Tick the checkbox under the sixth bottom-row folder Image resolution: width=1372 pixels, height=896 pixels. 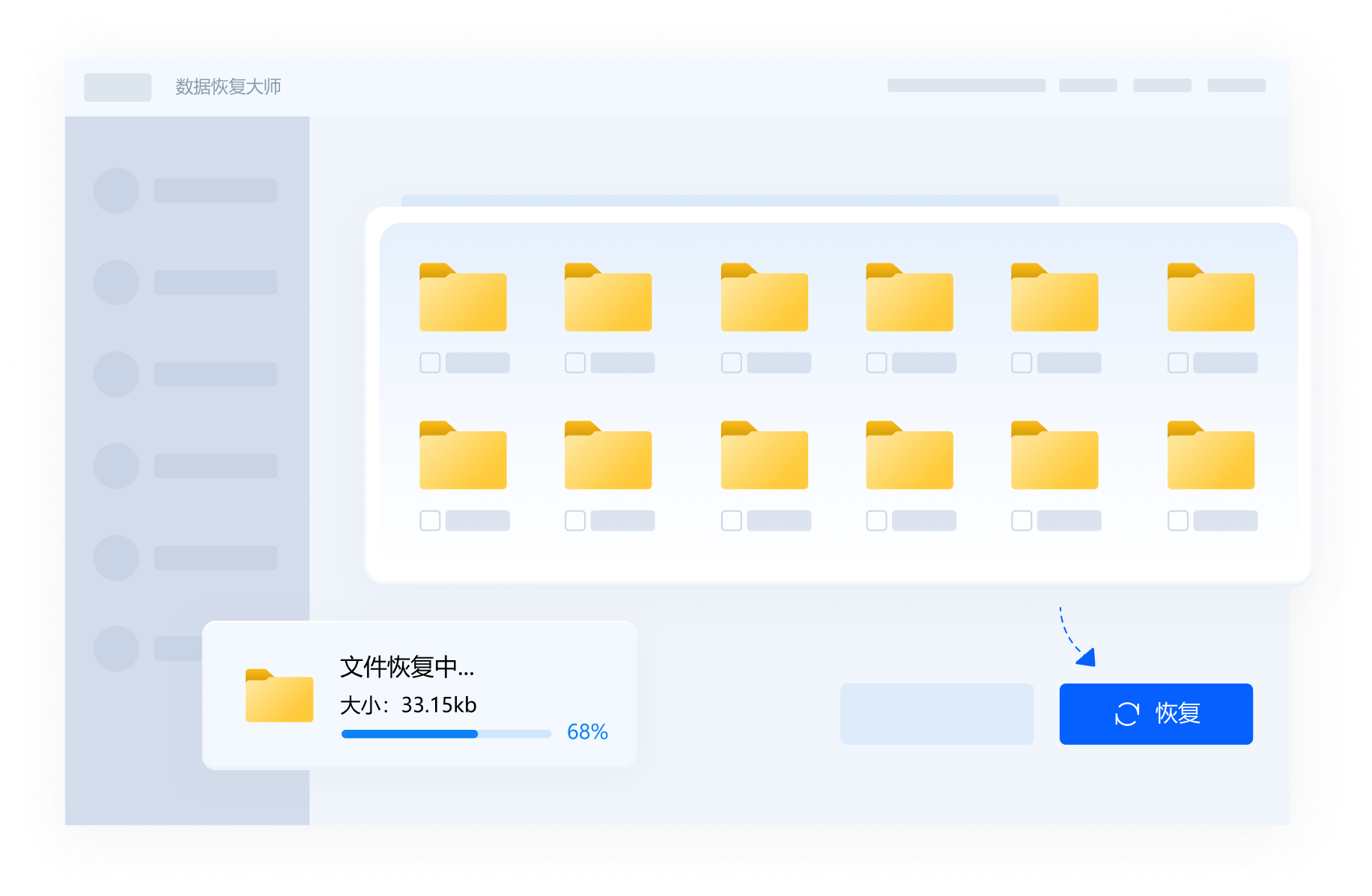[1178, 521]
